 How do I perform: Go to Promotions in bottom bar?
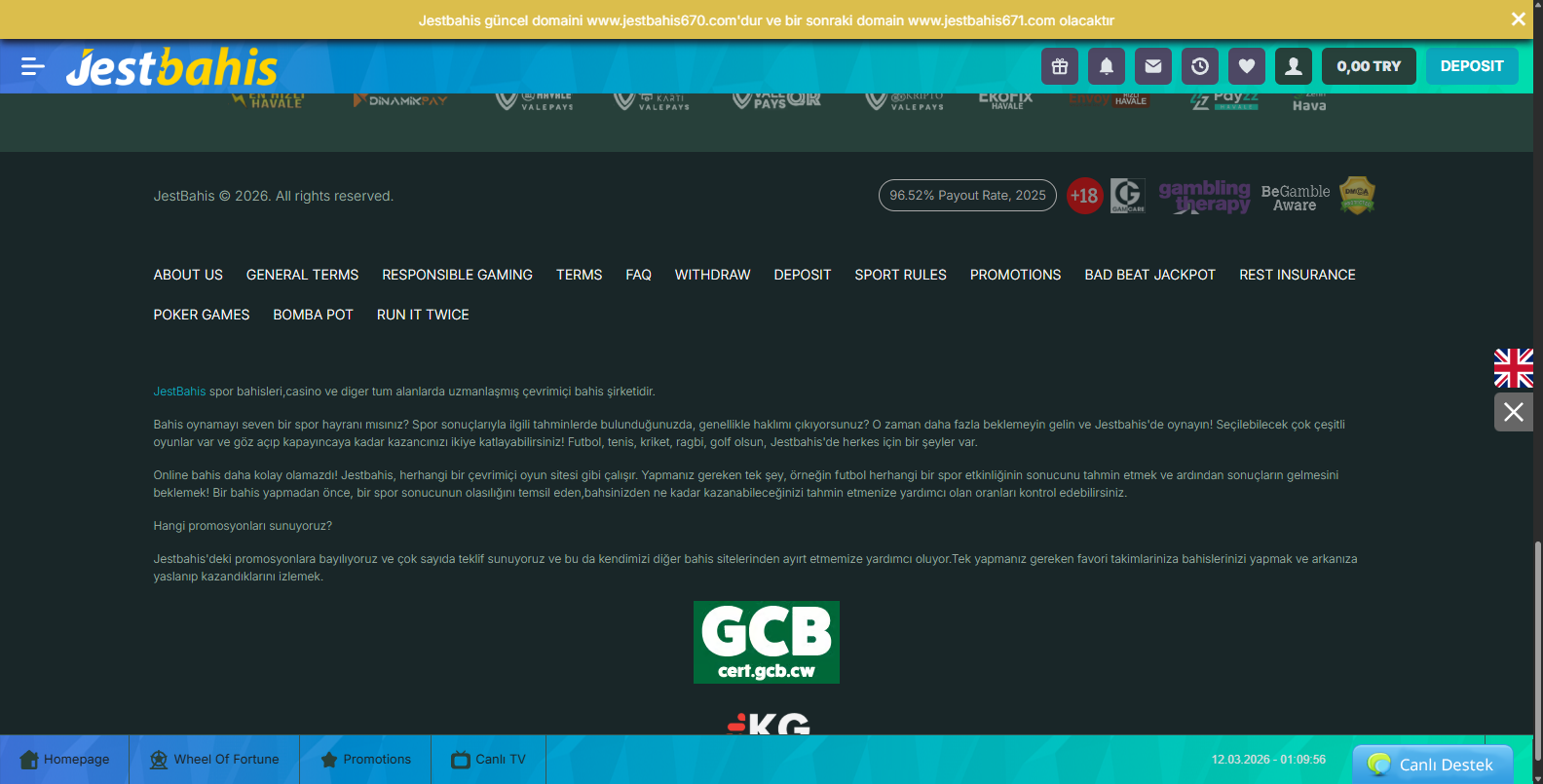point(365,760)
